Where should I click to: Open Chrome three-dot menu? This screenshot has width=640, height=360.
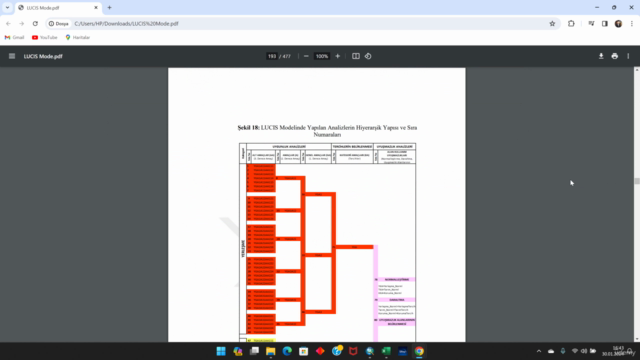(x=631, y=24)
